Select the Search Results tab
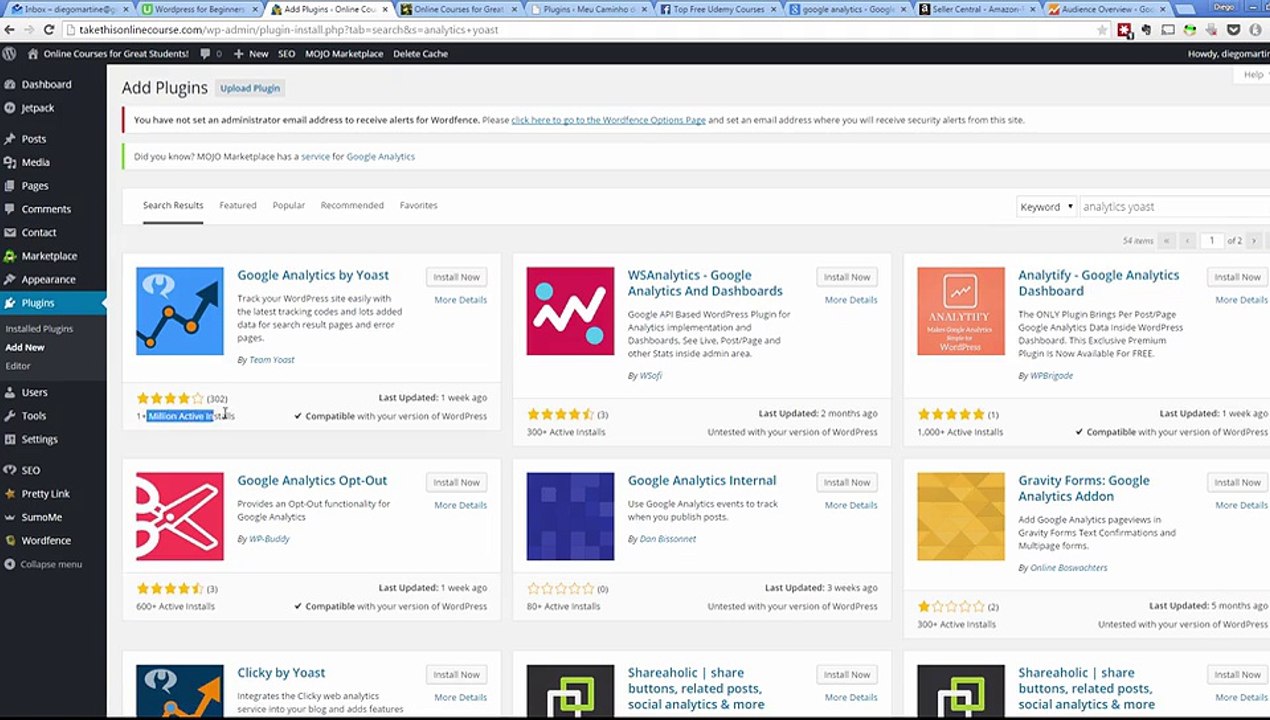This screenshot has height=720, width=1270. coord(173,205)
